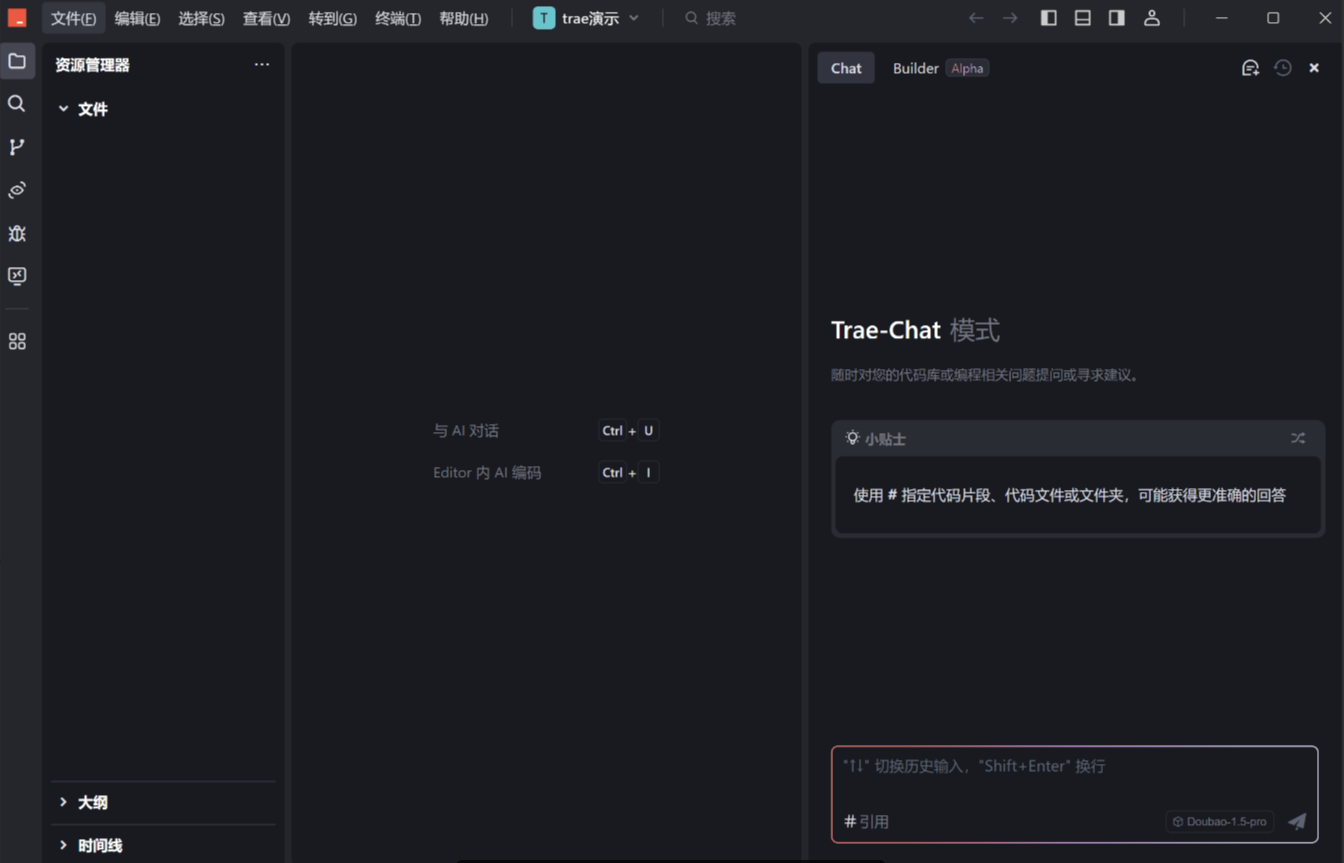This screenshot has height=863, width=1344.
Task: Toggle the primary sidebar layout icon
Action: pos(1049,18)
